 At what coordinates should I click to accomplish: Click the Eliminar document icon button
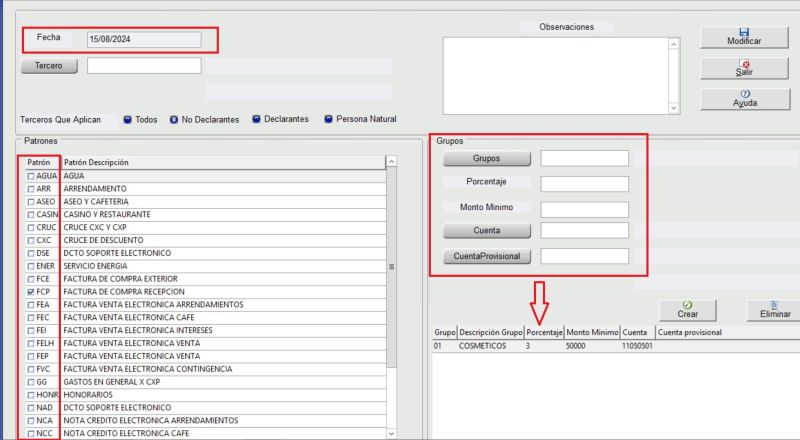coord(775,310)
